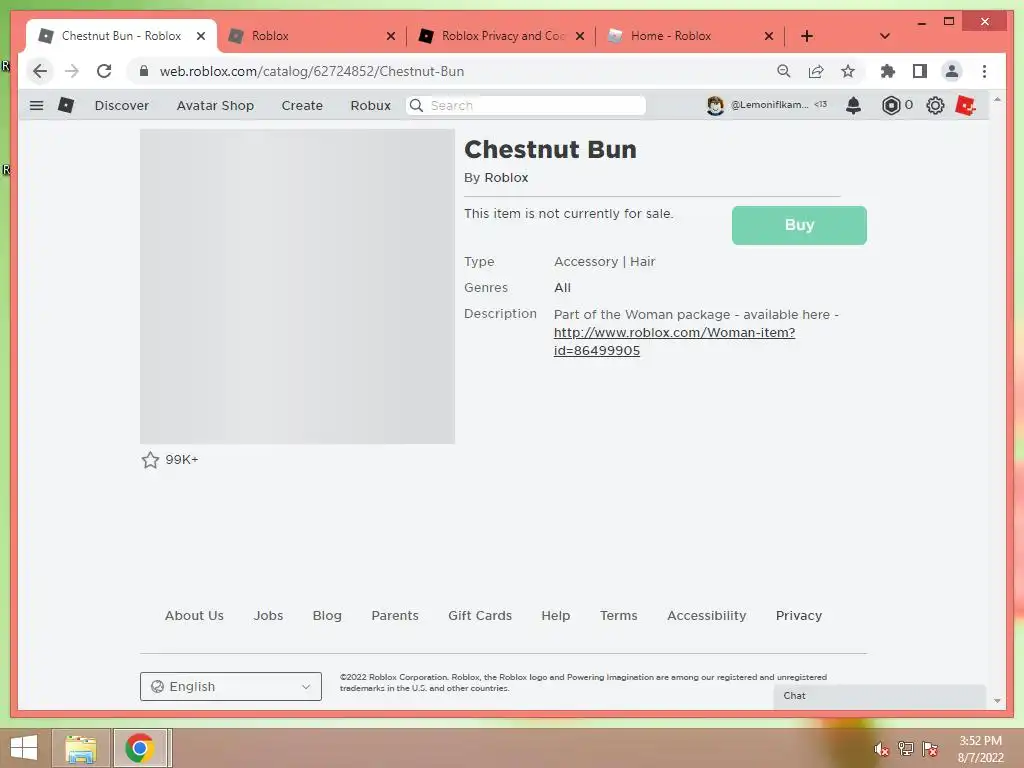
Task: Open Create in Roblox navbar
Action: coord(302,106)
